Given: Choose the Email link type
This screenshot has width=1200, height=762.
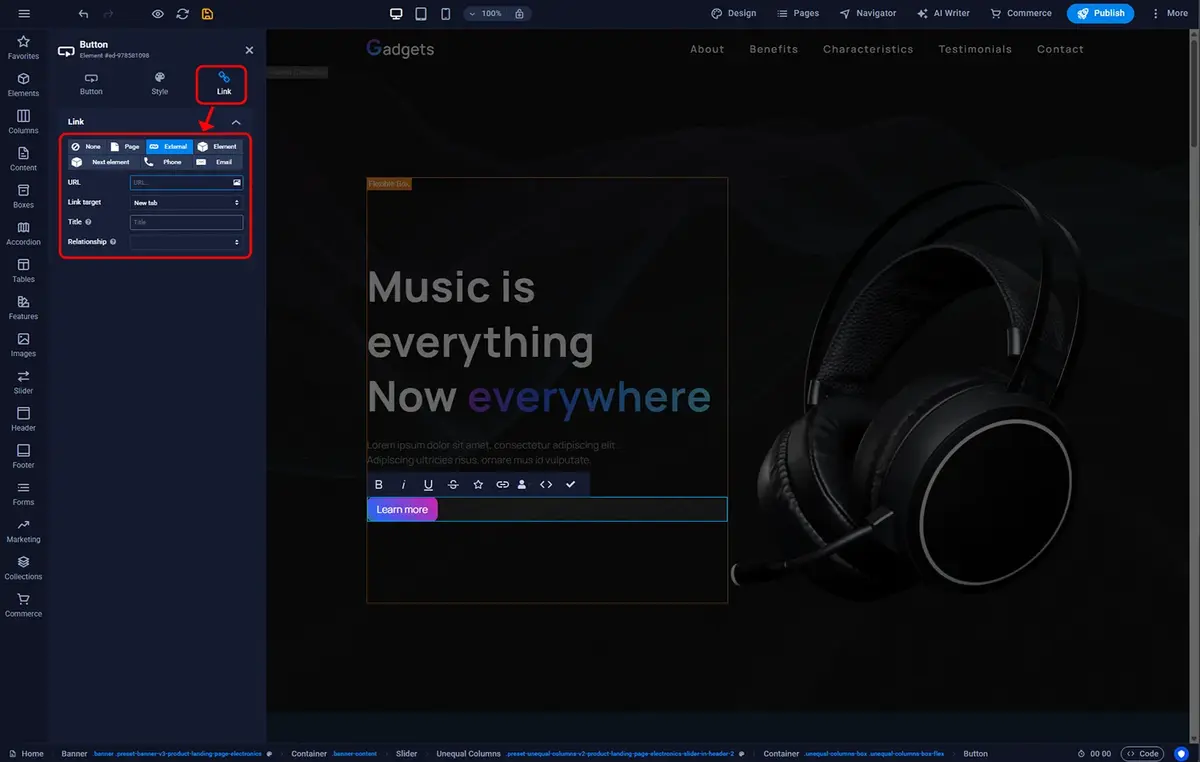Looking at the screenshot, I should [x=216, y=162].
